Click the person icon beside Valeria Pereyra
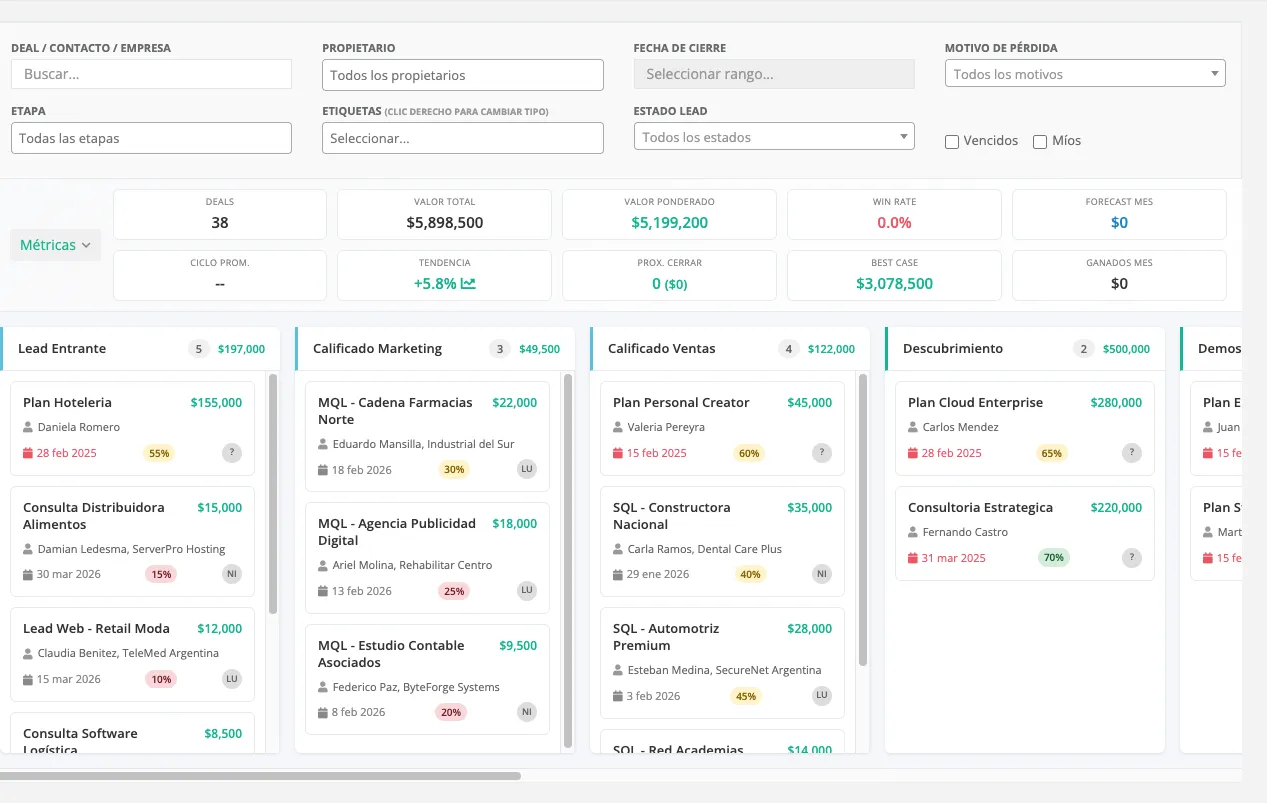 (x=618, y=427)
